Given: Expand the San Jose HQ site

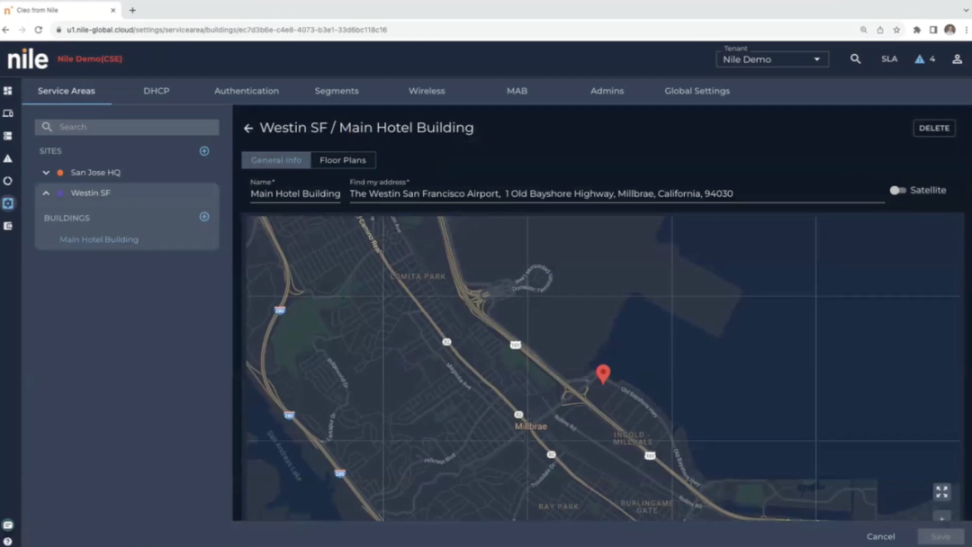Looking at the screenshot, I should tap(46, 173).
